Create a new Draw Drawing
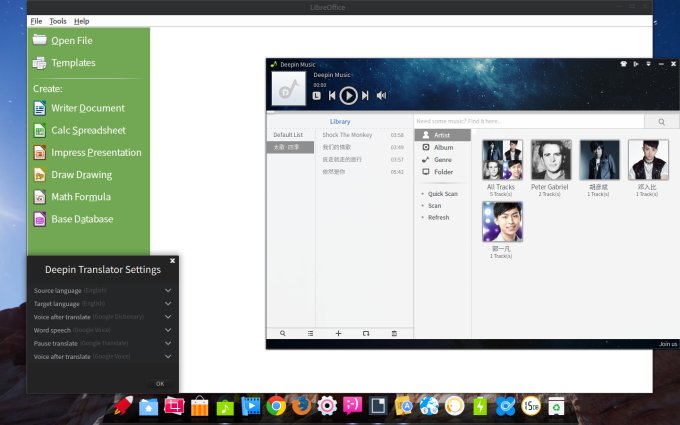 (x=72, y=175)
